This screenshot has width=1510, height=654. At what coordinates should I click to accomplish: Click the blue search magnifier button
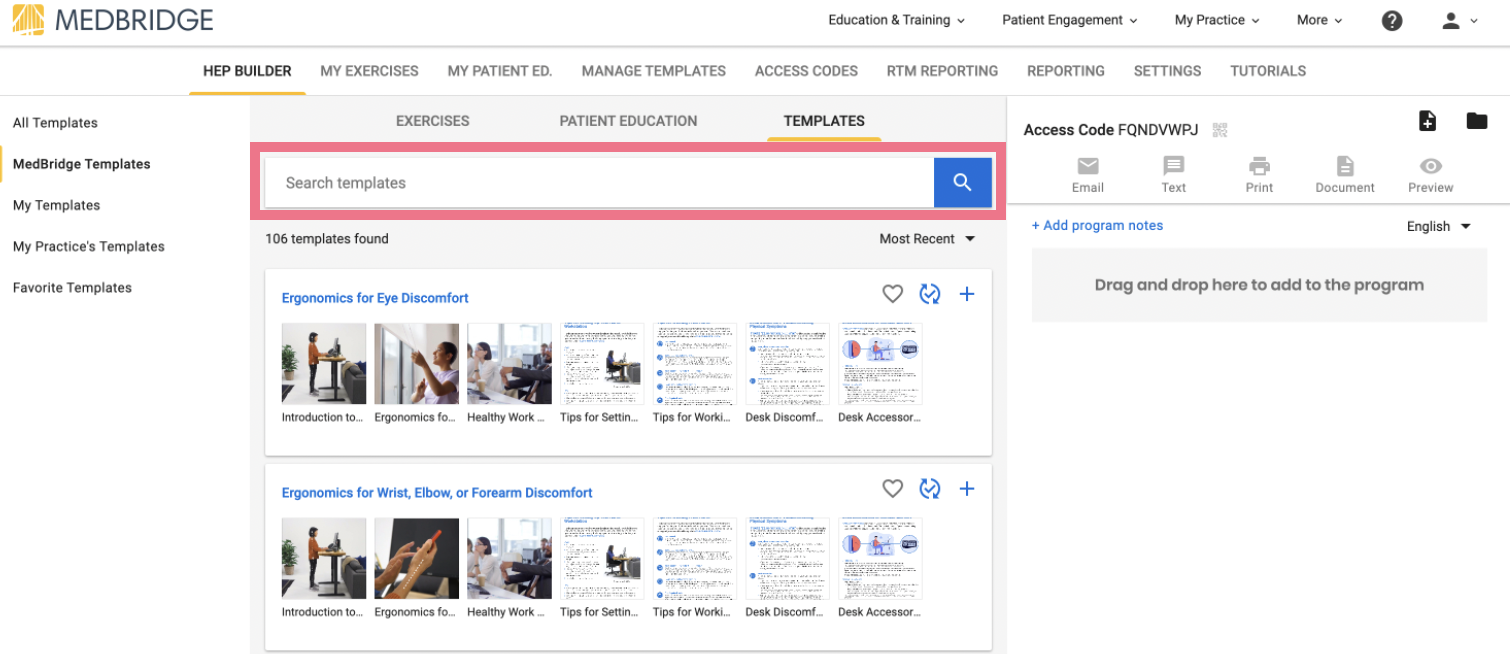(962, 182)
